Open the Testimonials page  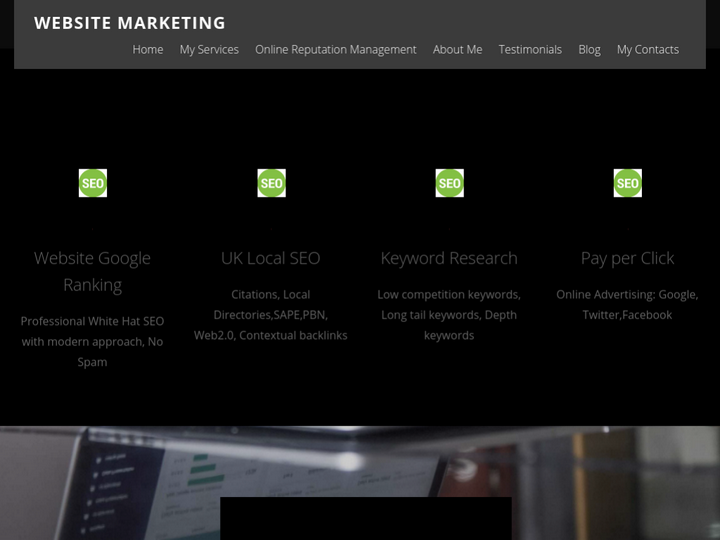(530, 49)
